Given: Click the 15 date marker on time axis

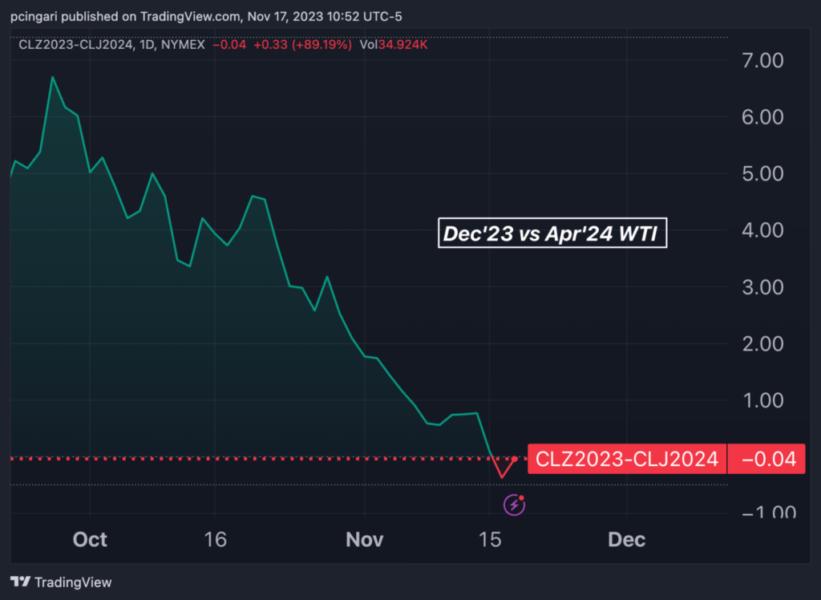Looking at the screenshot, I should [490, 540].
